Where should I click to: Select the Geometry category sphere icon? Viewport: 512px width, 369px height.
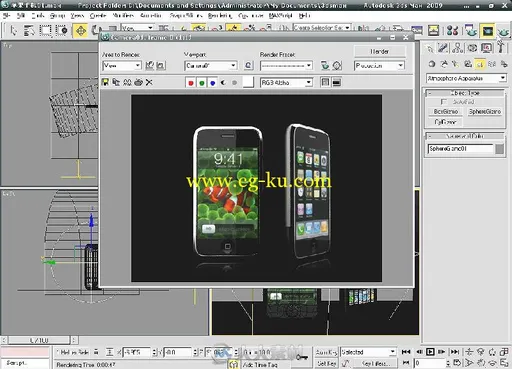[x=432, y=64]
